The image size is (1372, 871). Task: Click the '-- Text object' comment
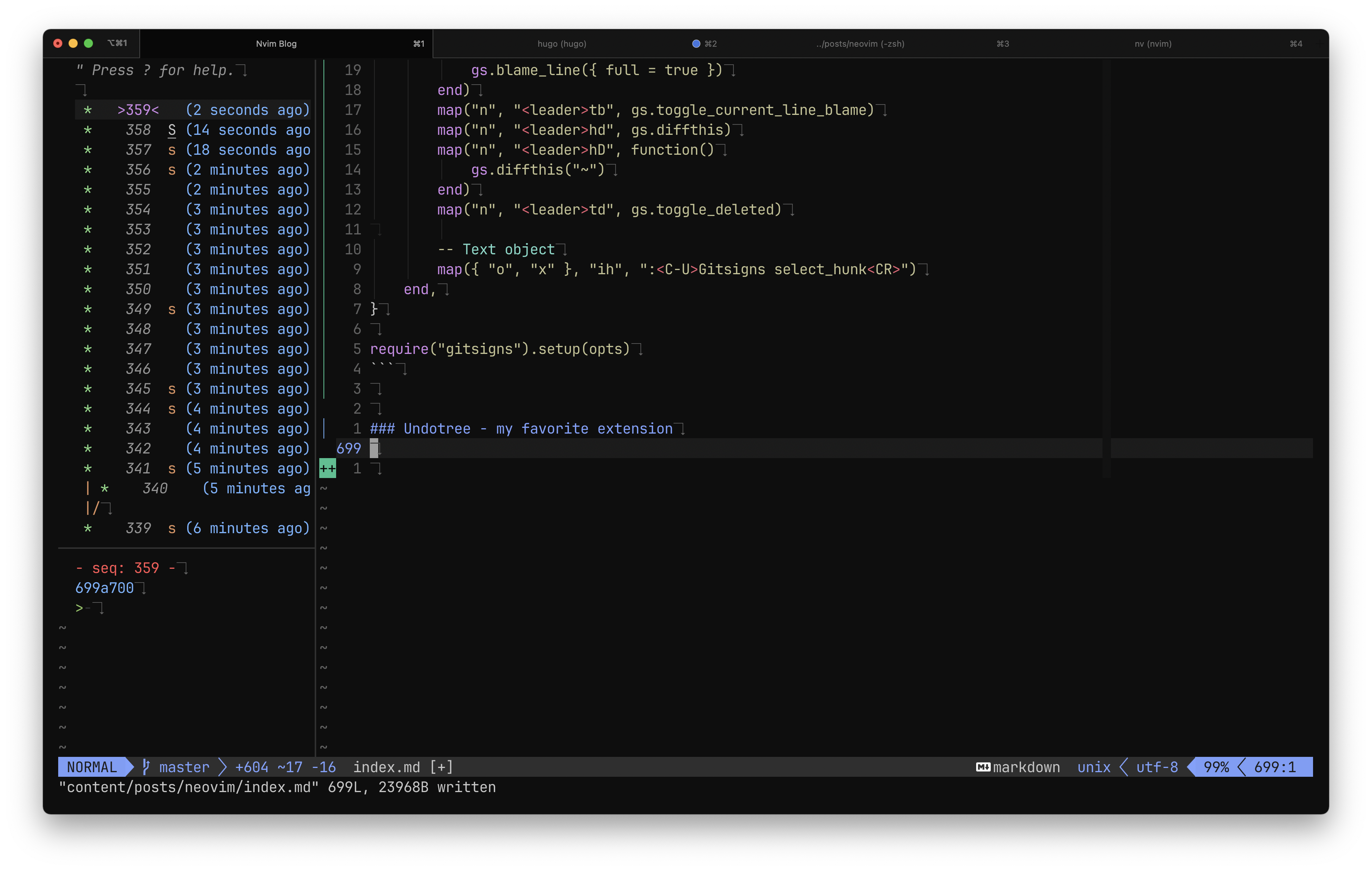click(x=496, y=249)
